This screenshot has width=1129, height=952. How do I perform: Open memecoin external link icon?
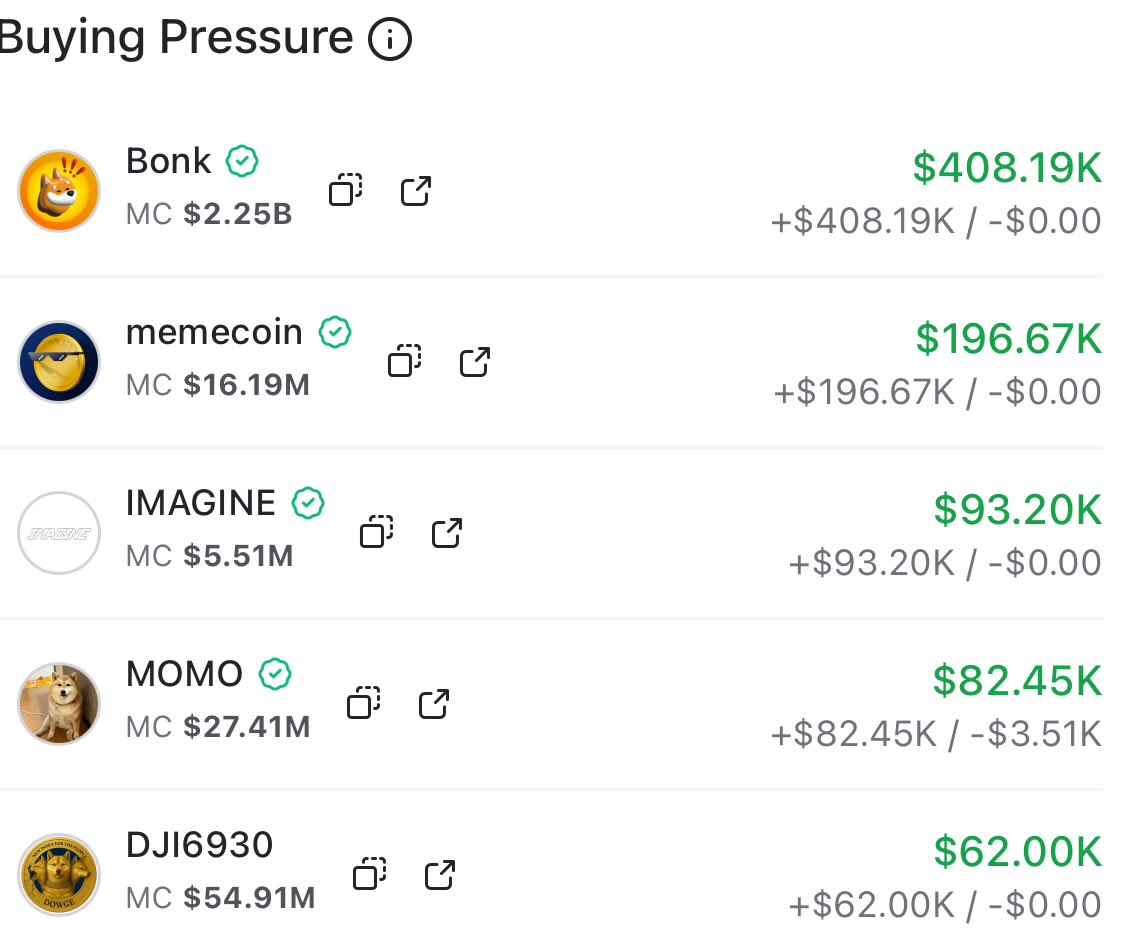tap(474, 362)
